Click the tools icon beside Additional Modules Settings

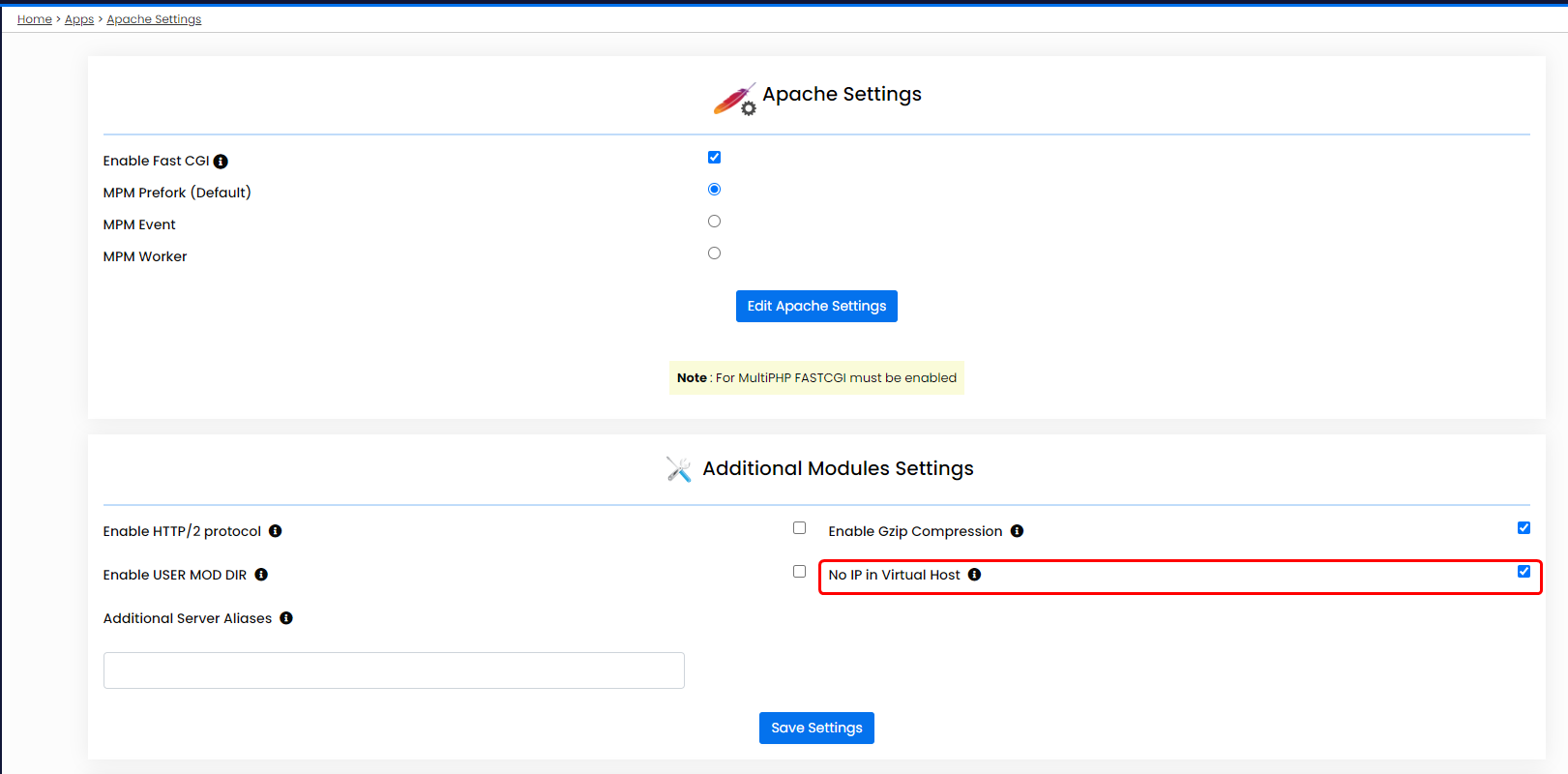click(679, 469)
